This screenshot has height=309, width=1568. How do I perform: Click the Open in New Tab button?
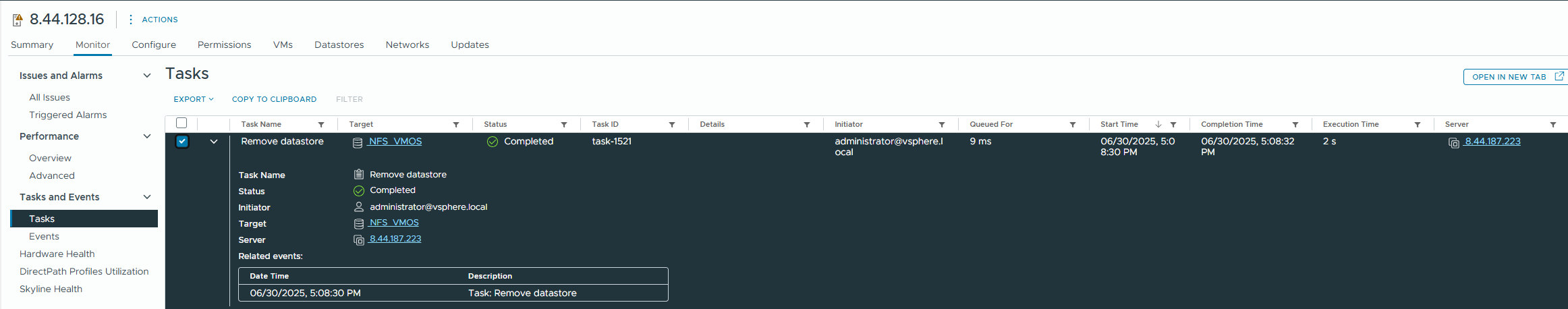point(1515,77)
